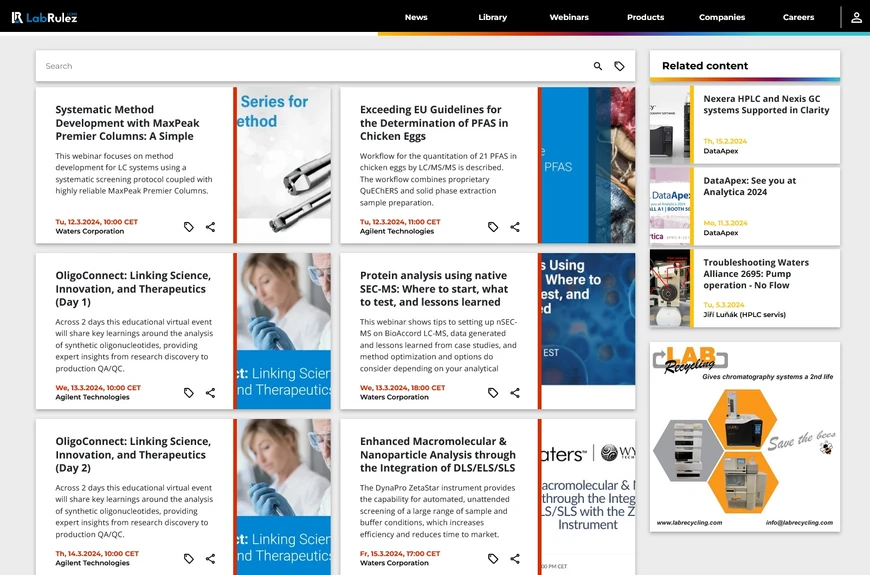Click the PFAS chicken eggs webinar thumbnail
The width and height of the screenshot is (870, 575).
point(588,165)
